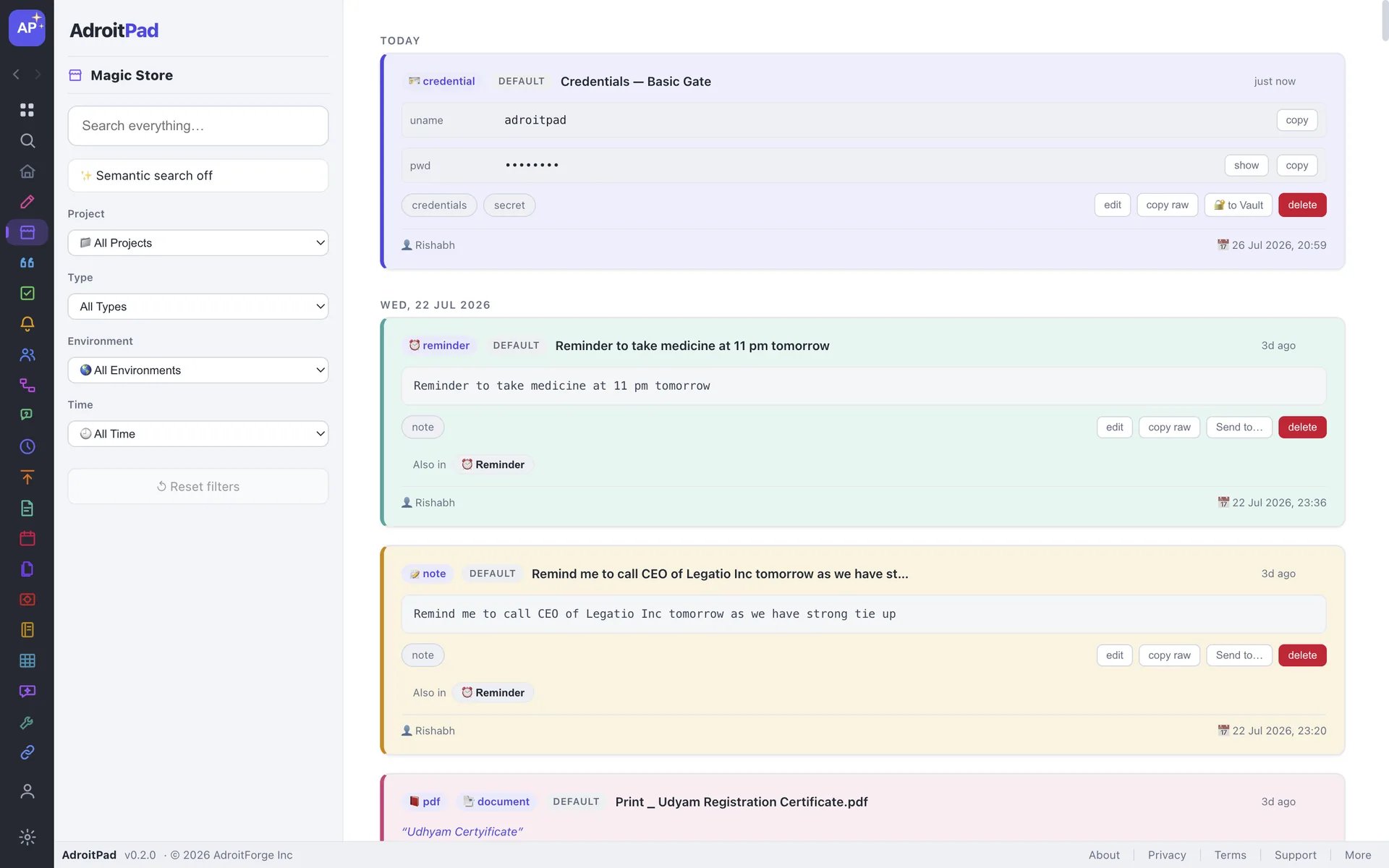This screenshot has height=868, width=1389.
Task: Open the More footer menu
Action: (1358, 855)
